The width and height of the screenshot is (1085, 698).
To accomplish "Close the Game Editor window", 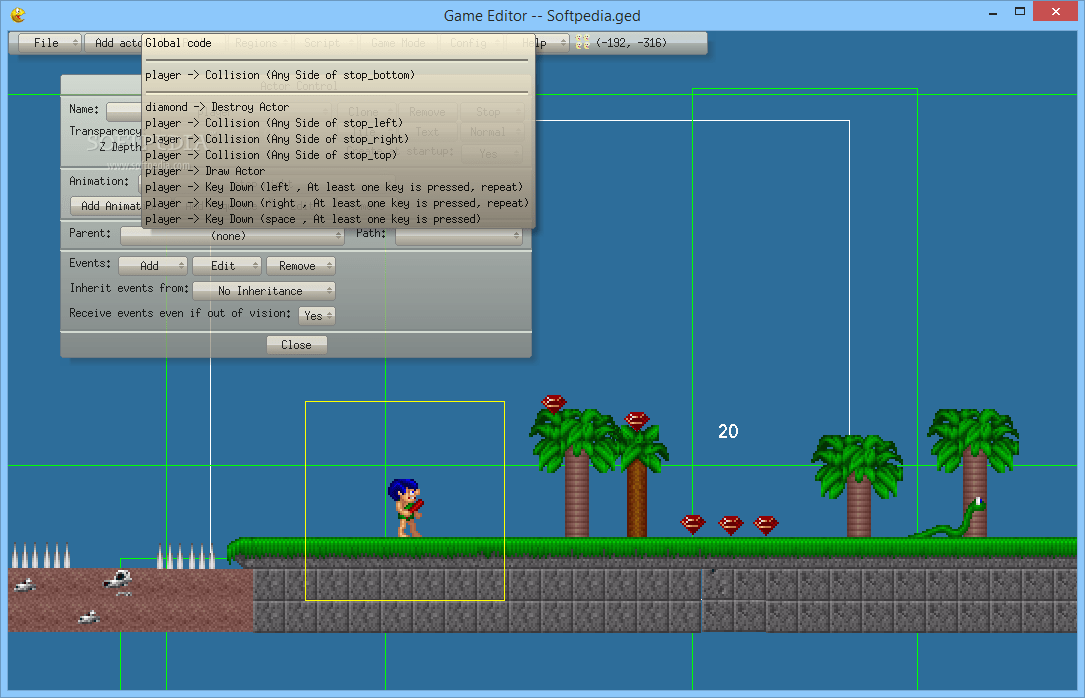I will click(1055, 12).
